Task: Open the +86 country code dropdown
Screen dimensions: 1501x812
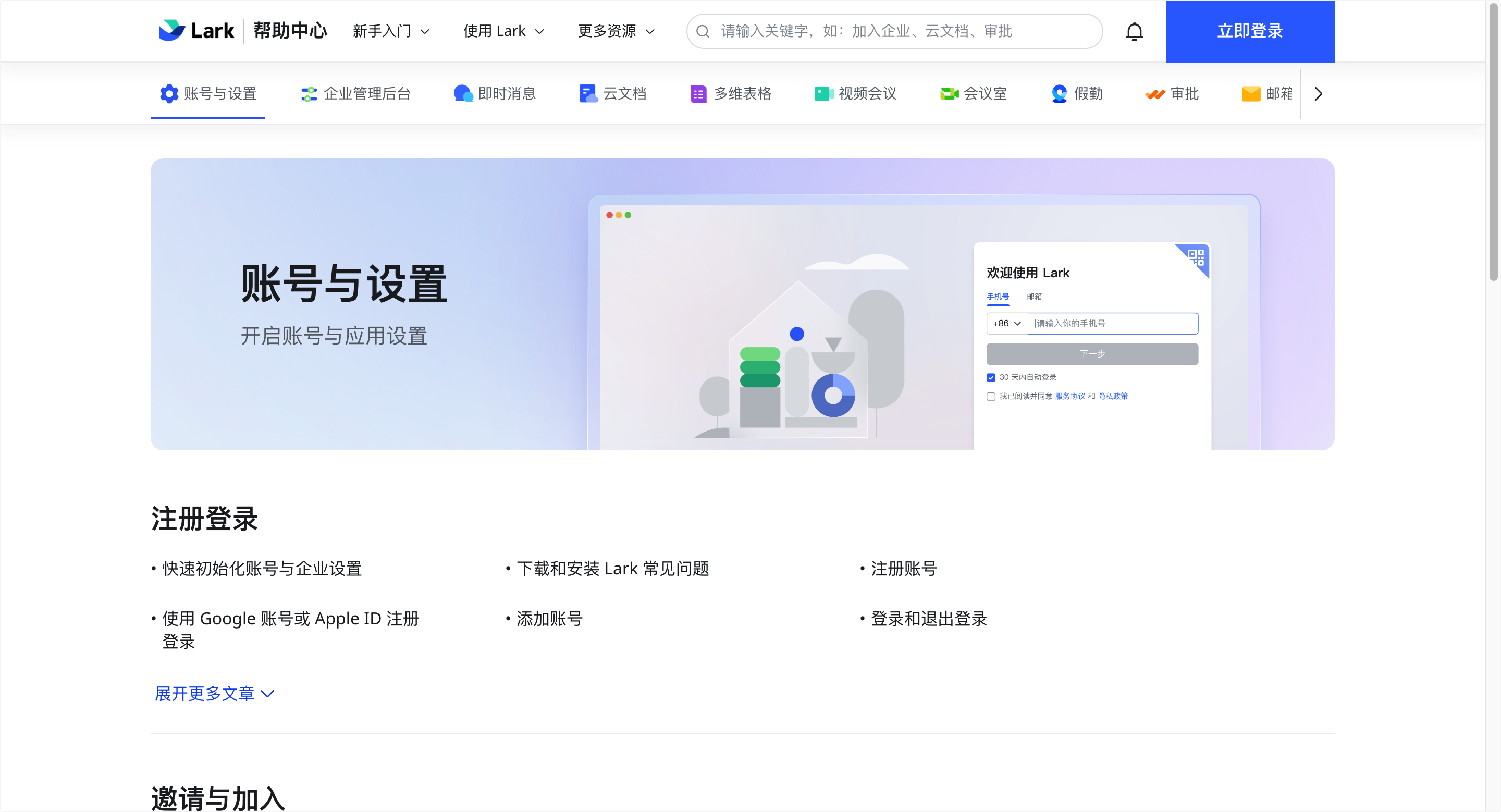Action: point(1007,323)
